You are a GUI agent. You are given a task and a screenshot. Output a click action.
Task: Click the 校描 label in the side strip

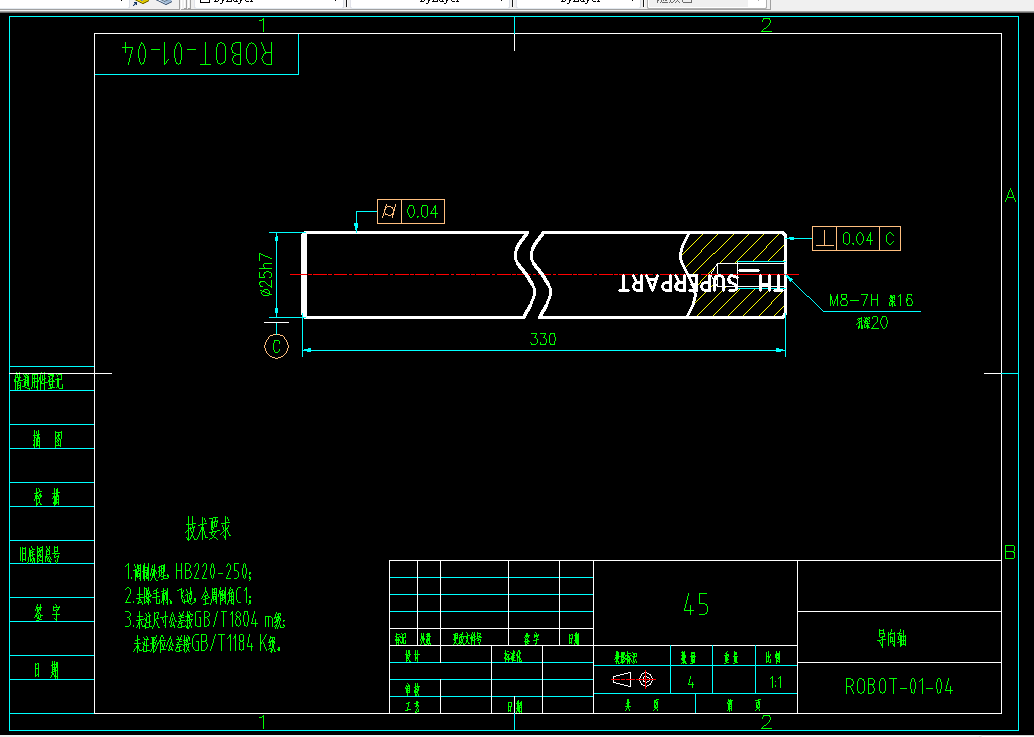click(48, 496)
